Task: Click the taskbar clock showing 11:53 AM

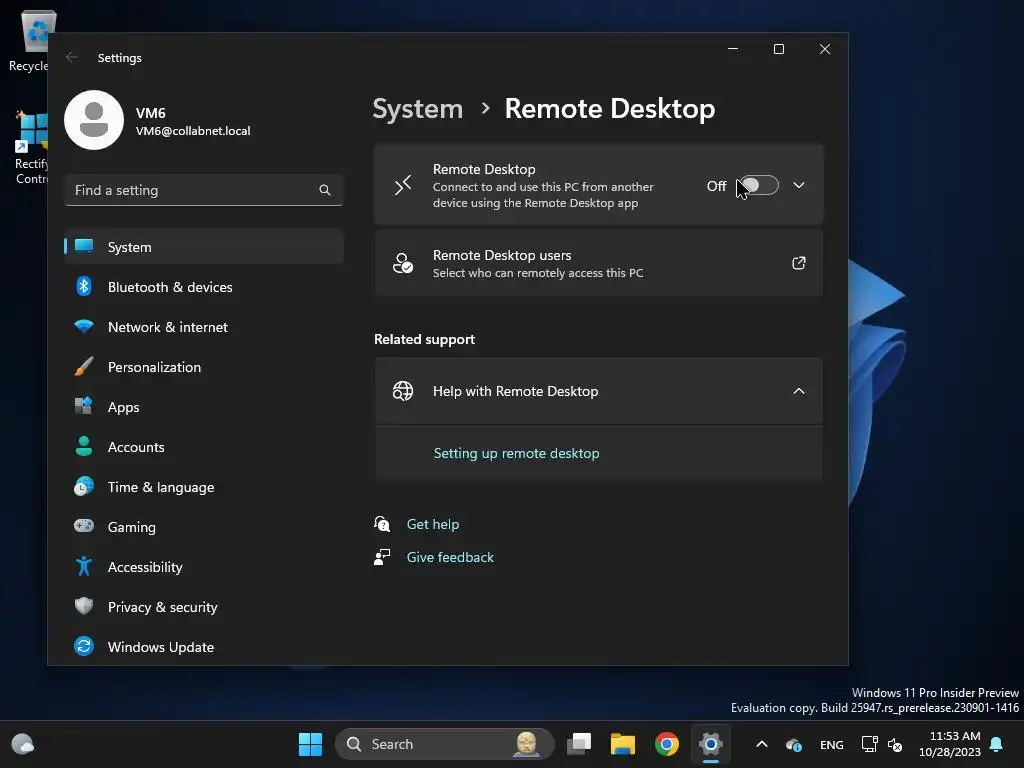Action: pos(950,744)
